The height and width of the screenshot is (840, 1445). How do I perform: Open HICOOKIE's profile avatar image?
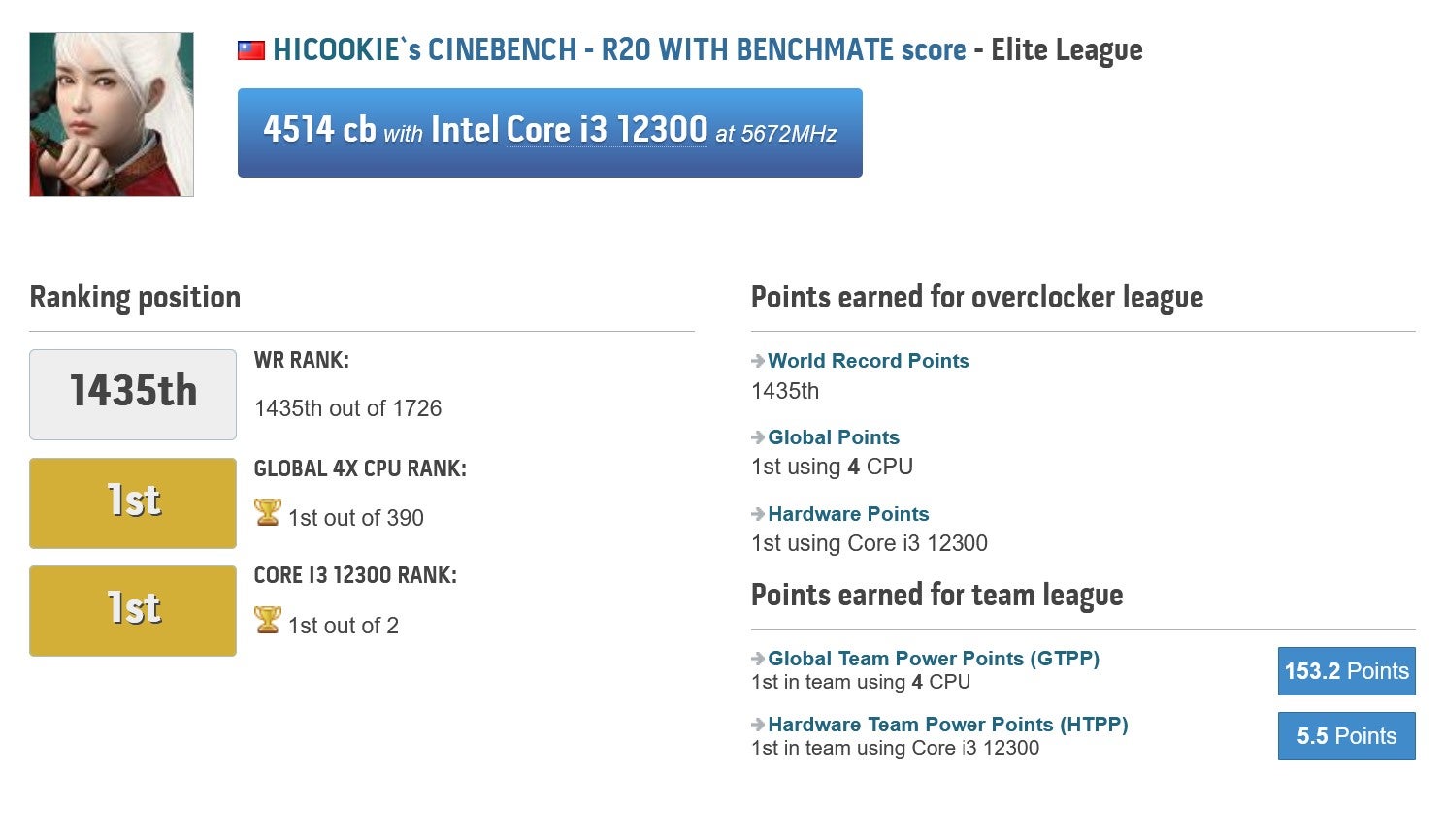(x=112, y=114)
